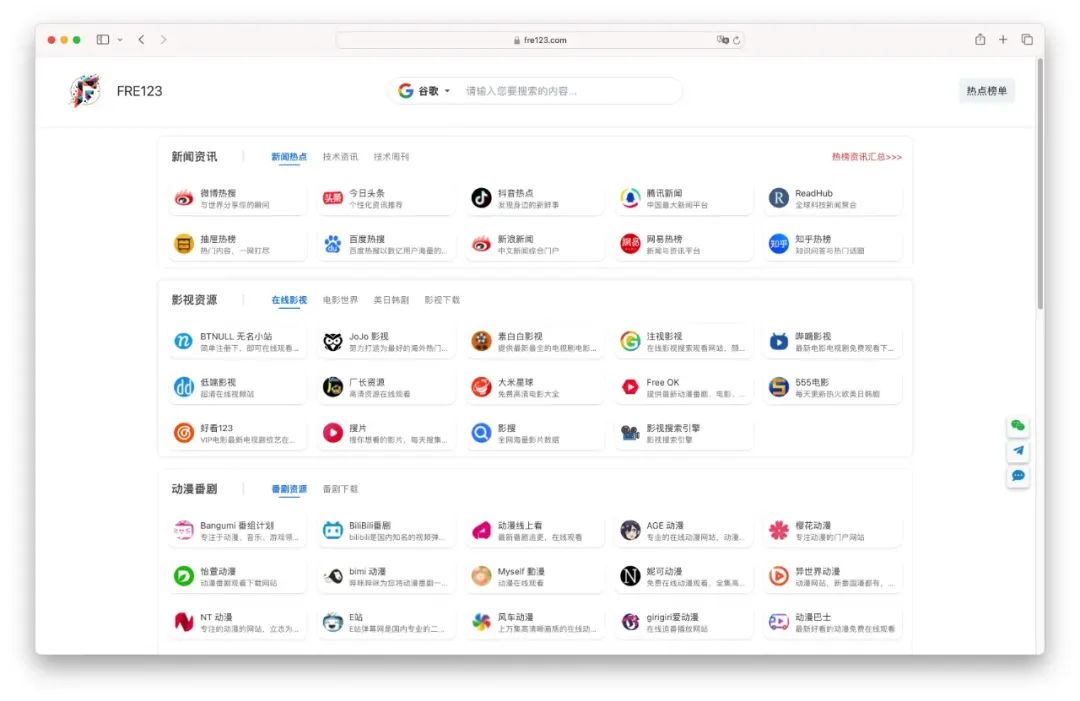Open the 好看123 card
1080x701 pixels.
pyautogui.click(x=238, y=433)
